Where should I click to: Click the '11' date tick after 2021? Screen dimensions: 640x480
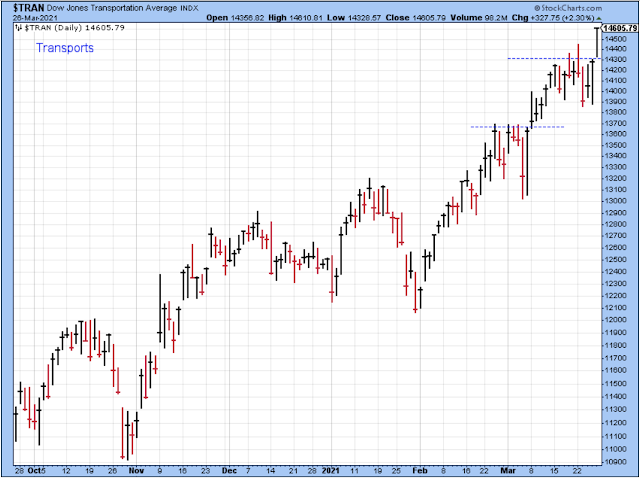[354, 471]
